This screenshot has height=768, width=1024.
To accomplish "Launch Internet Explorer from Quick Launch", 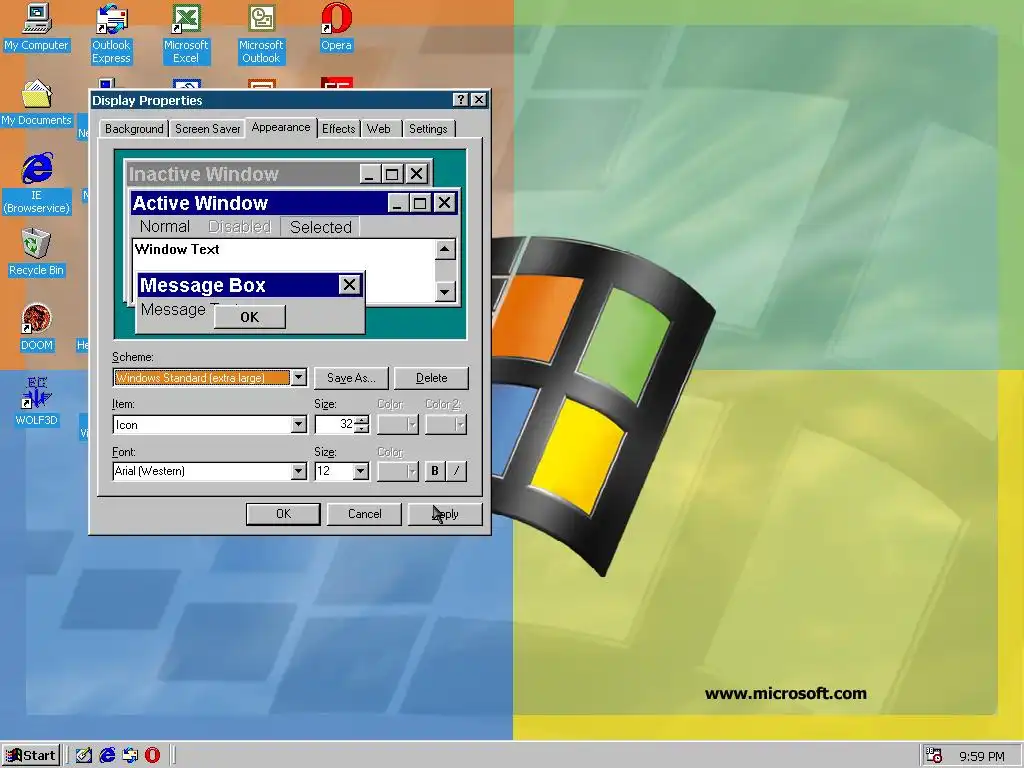I will coord(107,756).
